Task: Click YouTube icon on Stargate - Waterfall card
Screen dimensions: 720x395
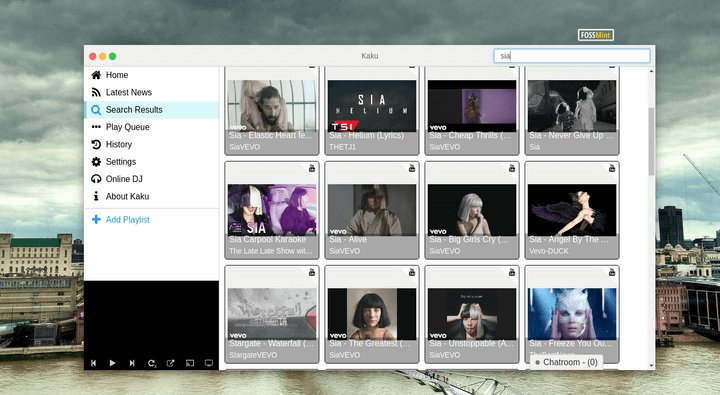Action: (x=312, y=272)
